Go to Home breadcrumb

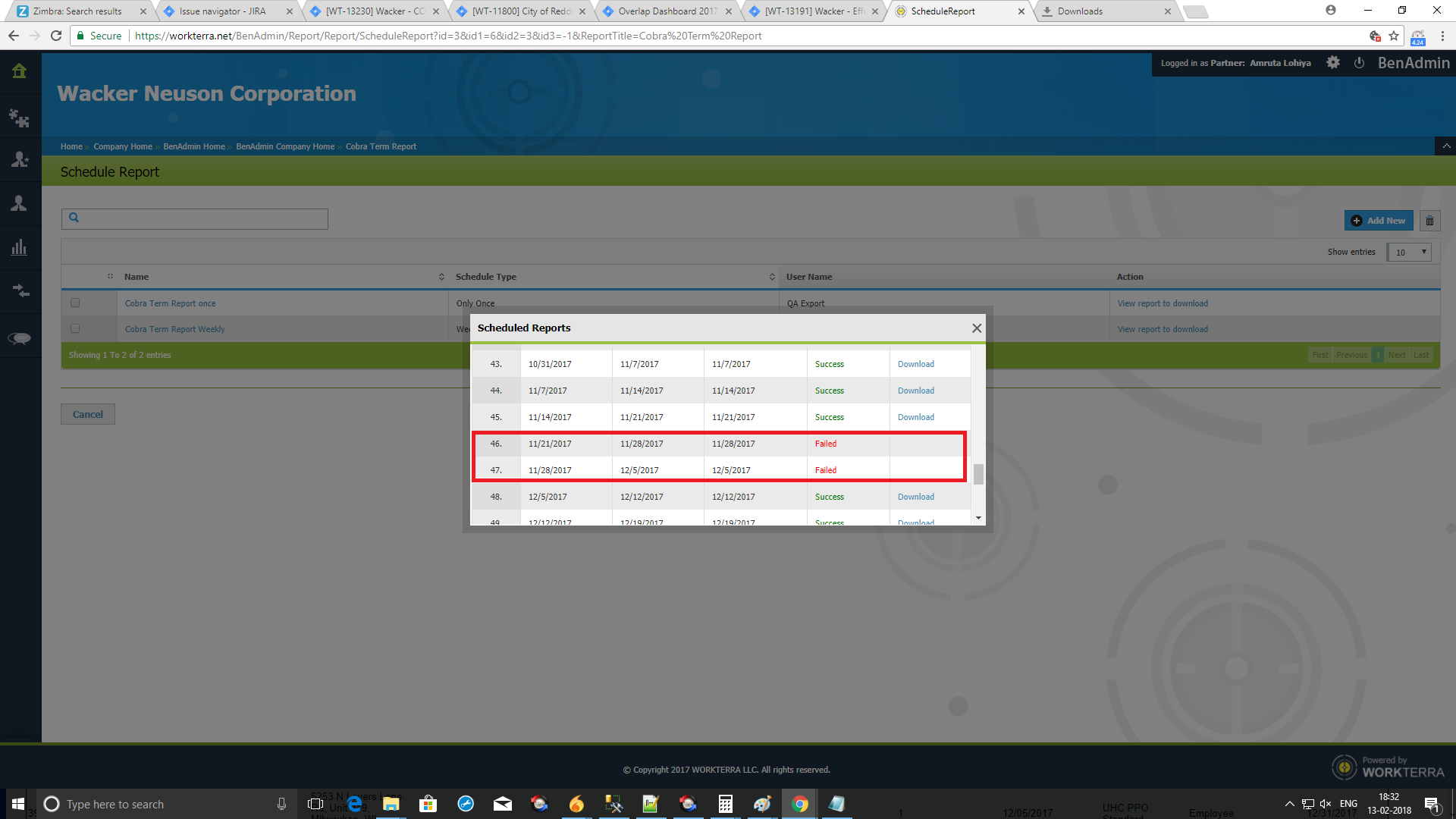(71, 146)
